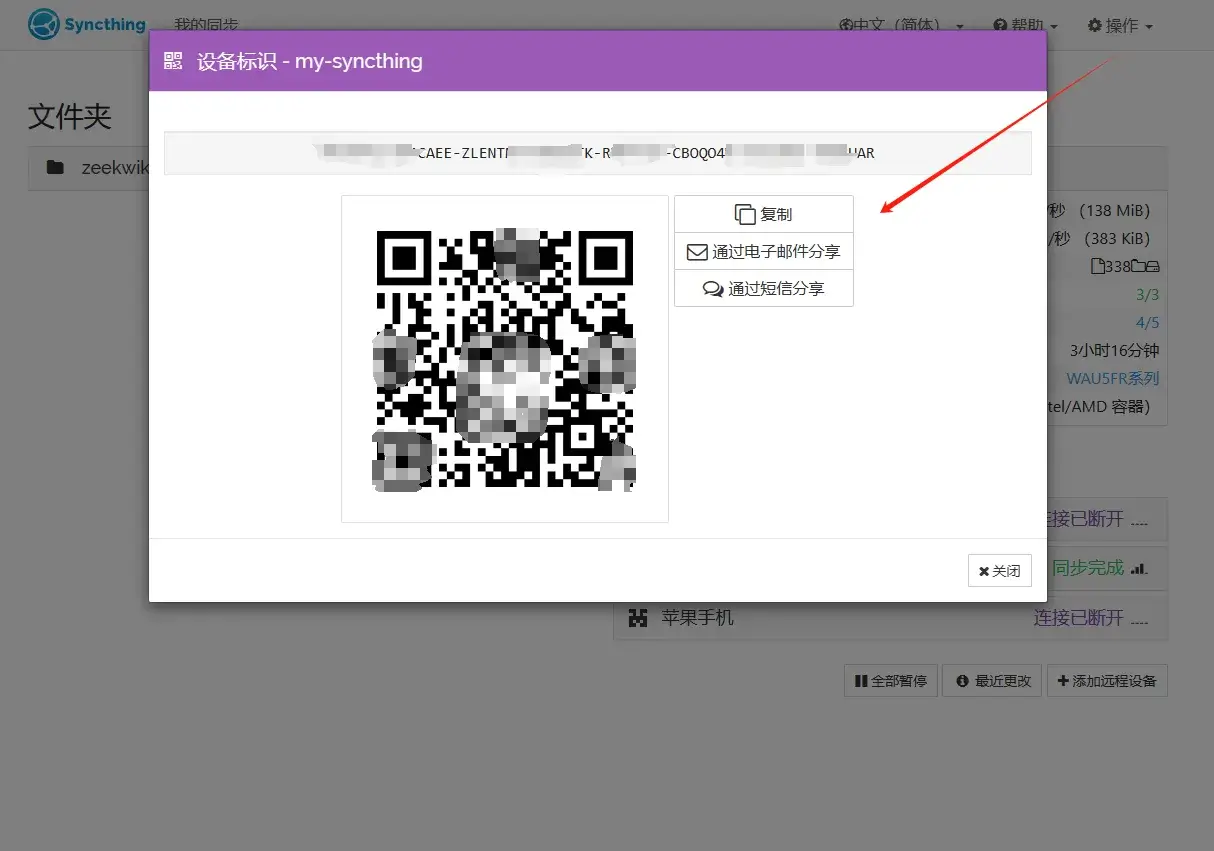Click the 同步完成 status text

(1088, 568)
